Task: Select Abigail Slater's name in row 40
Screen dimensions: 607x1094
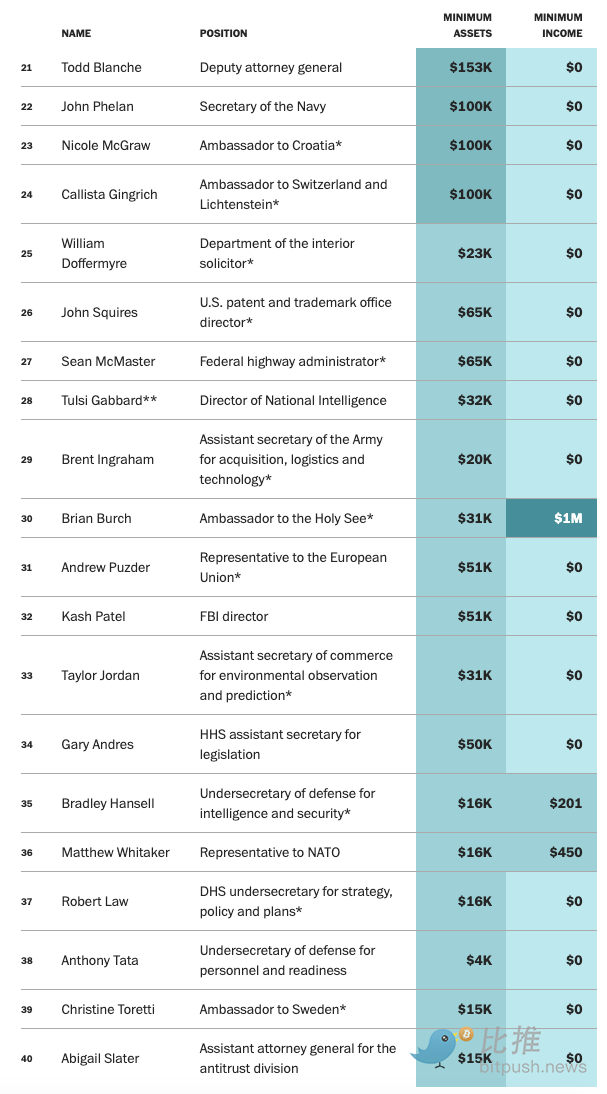Action: click(x=100, y=1058)
